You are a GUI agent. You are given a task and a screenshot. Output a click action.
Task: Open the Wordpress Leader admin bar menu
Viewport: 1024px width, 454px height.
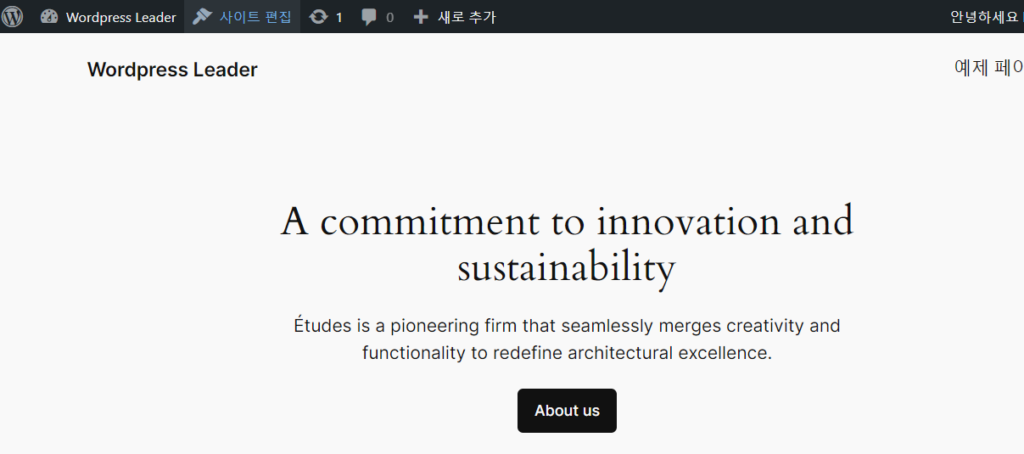(120, 17)
